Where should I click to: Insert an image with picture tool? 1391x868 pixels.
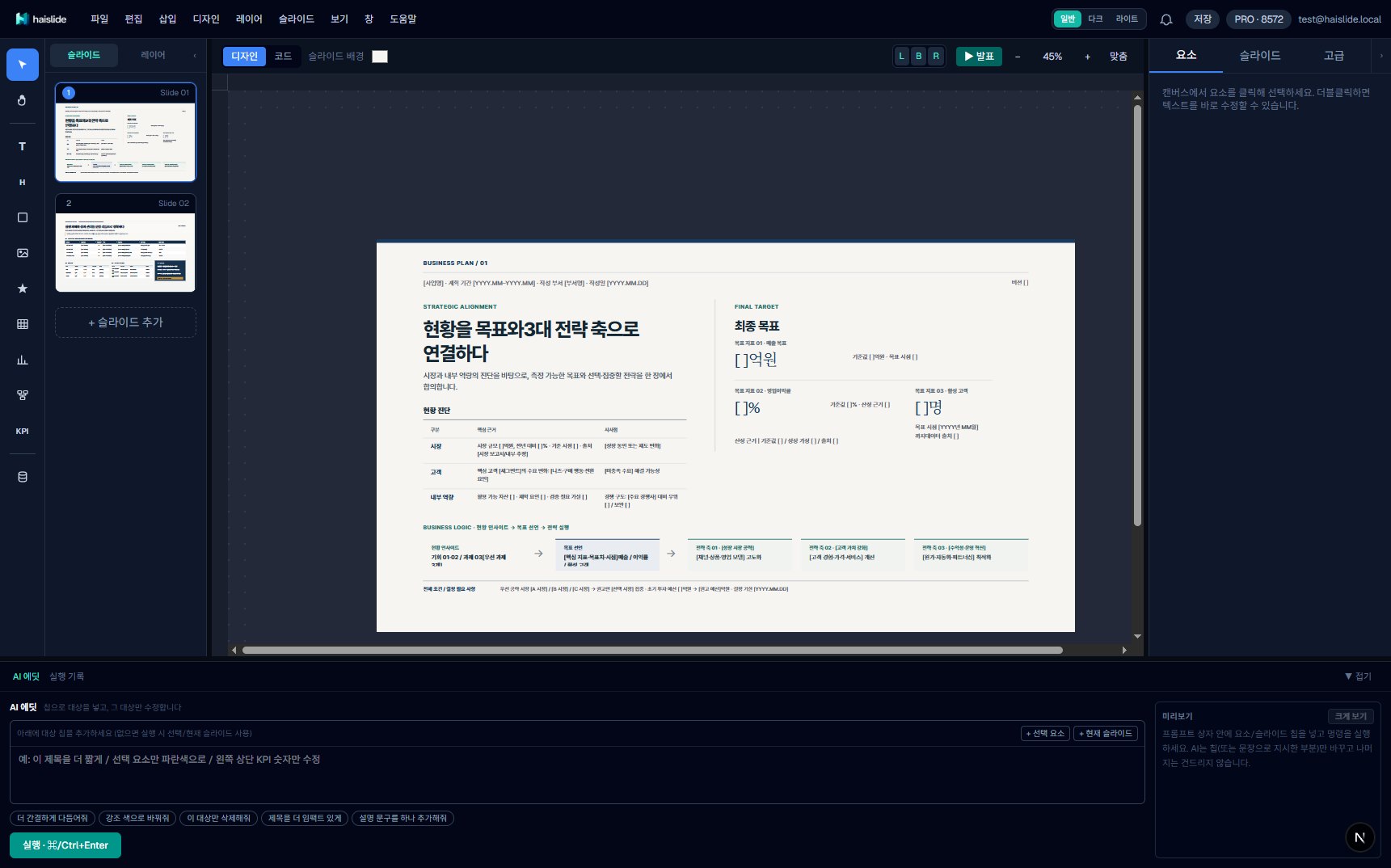(23, 253)
